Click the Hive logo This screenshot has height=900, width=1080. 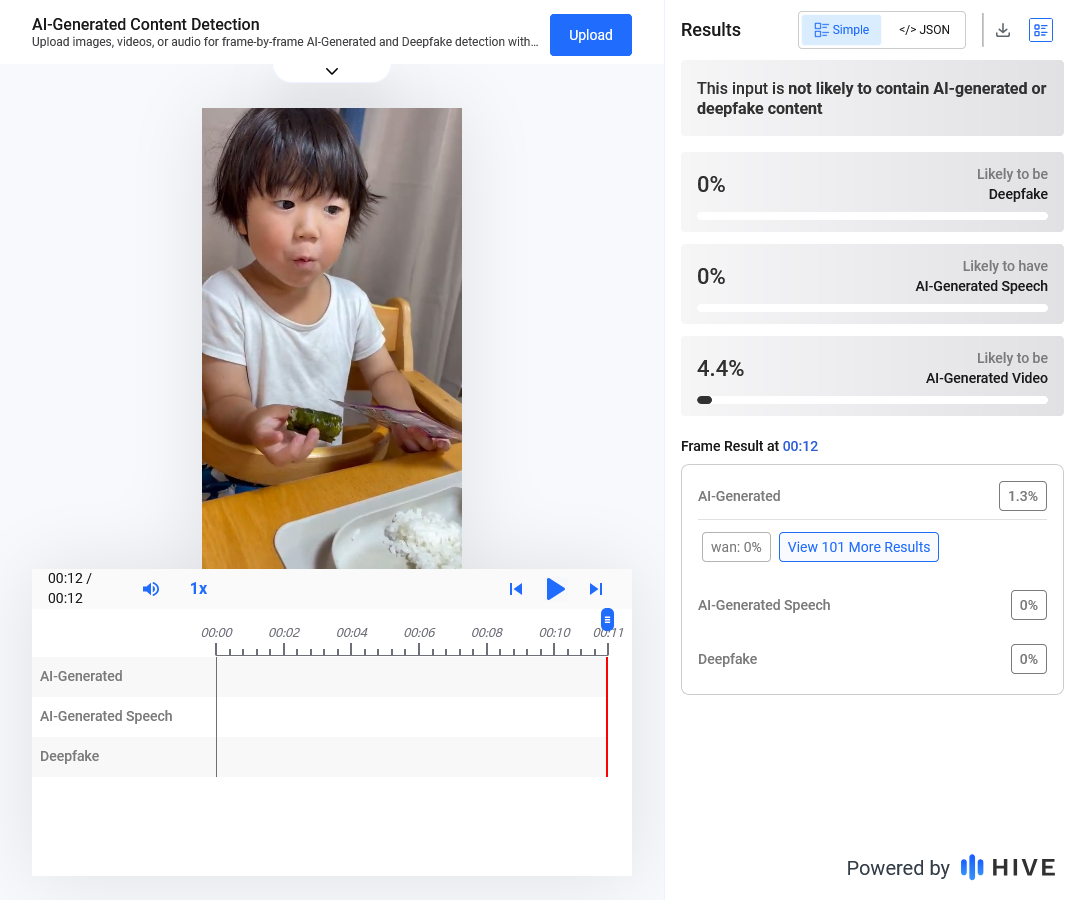coord(1008,868)
